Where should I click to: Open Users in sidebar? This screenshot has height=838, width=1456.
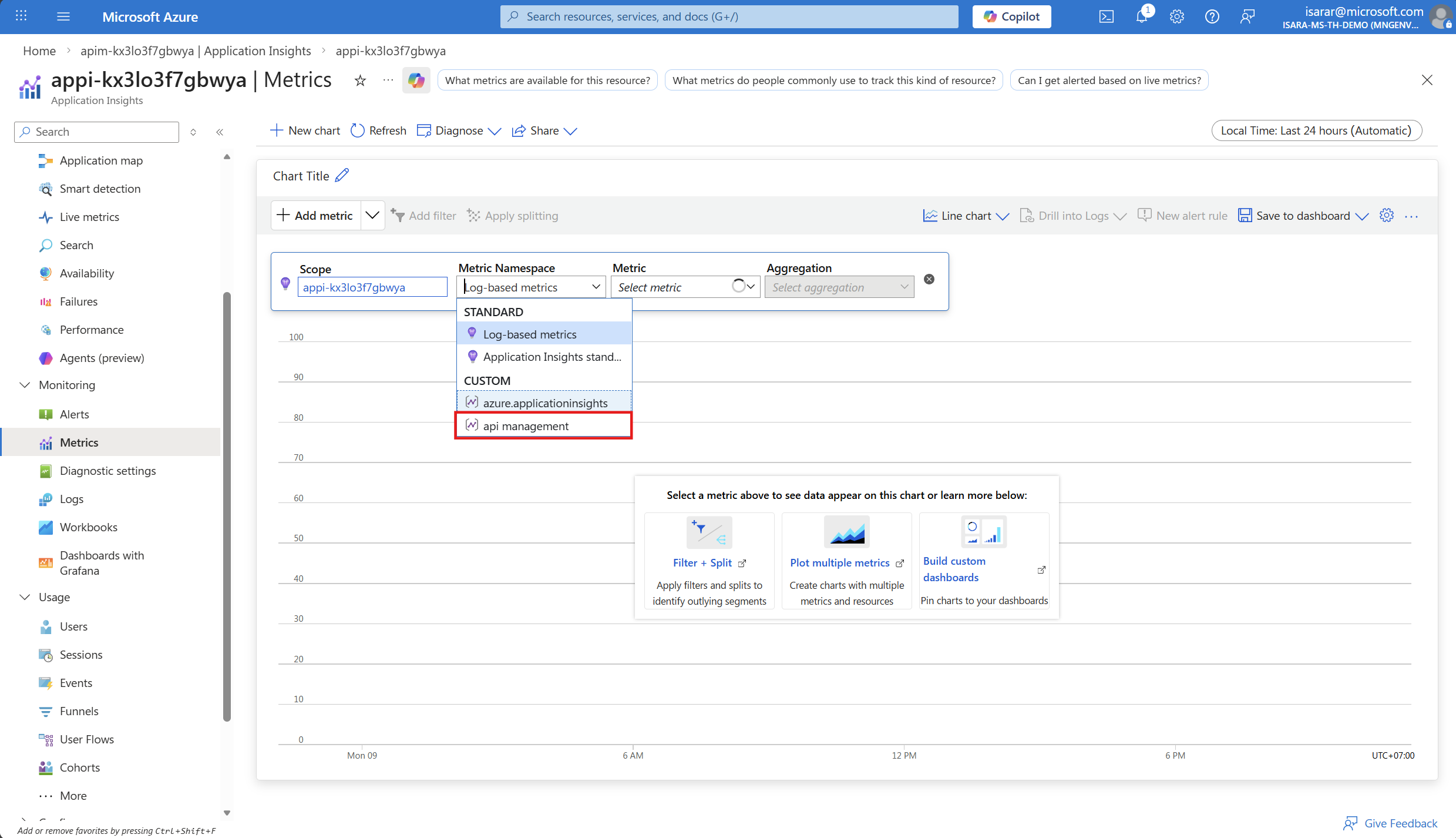pyautogui.click(x=73, y=626)
